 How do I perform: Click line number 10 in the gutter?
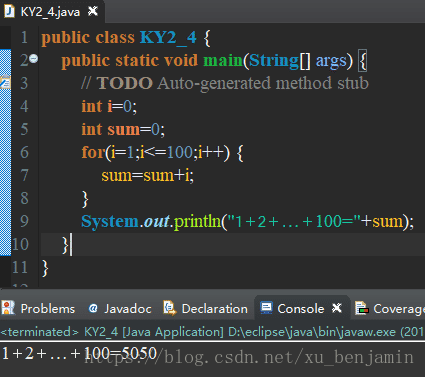pos(20,244)
